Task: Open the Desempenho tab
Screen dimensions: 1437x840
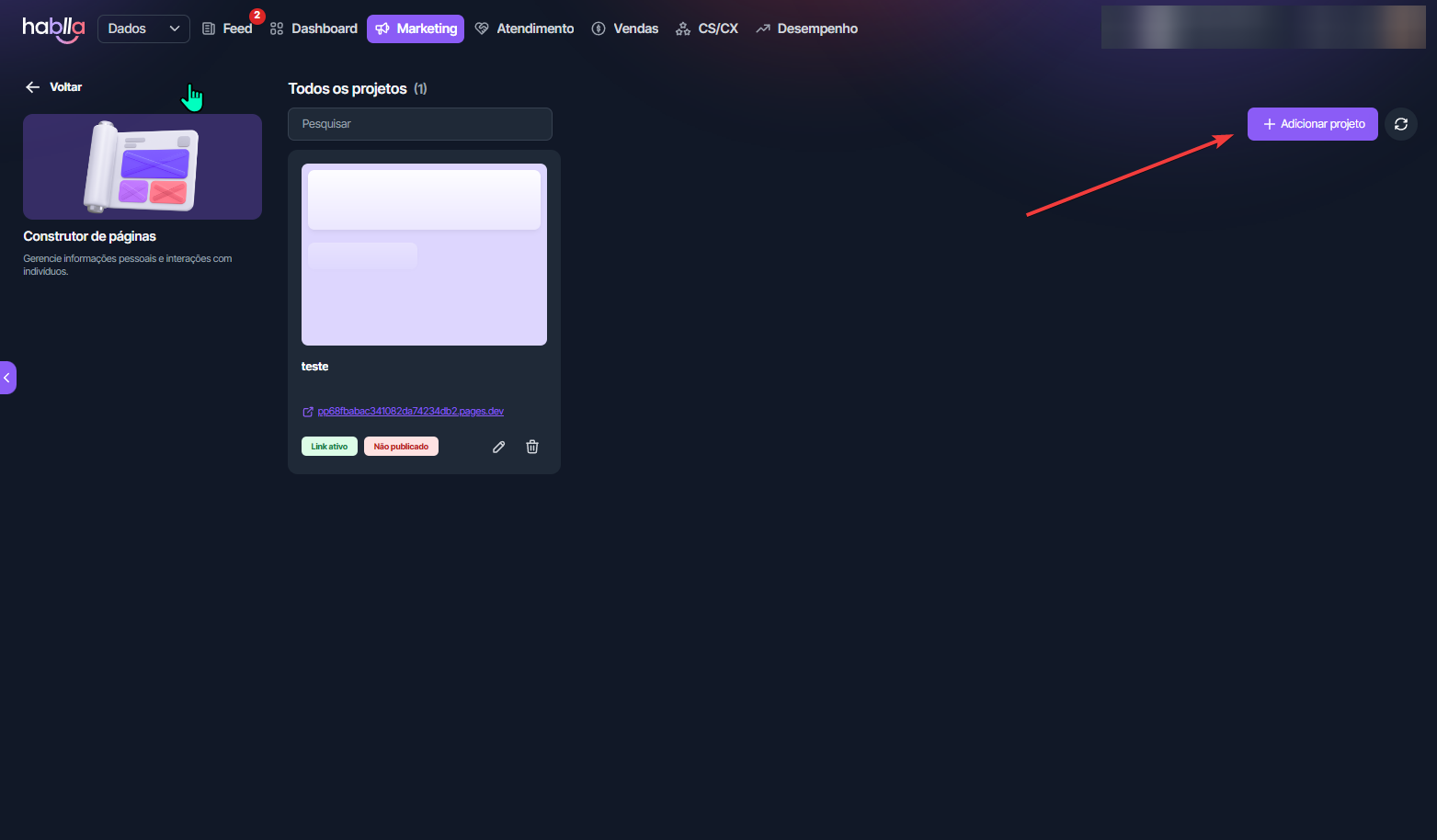Action: pyautogui.click(x=807, y=28)
